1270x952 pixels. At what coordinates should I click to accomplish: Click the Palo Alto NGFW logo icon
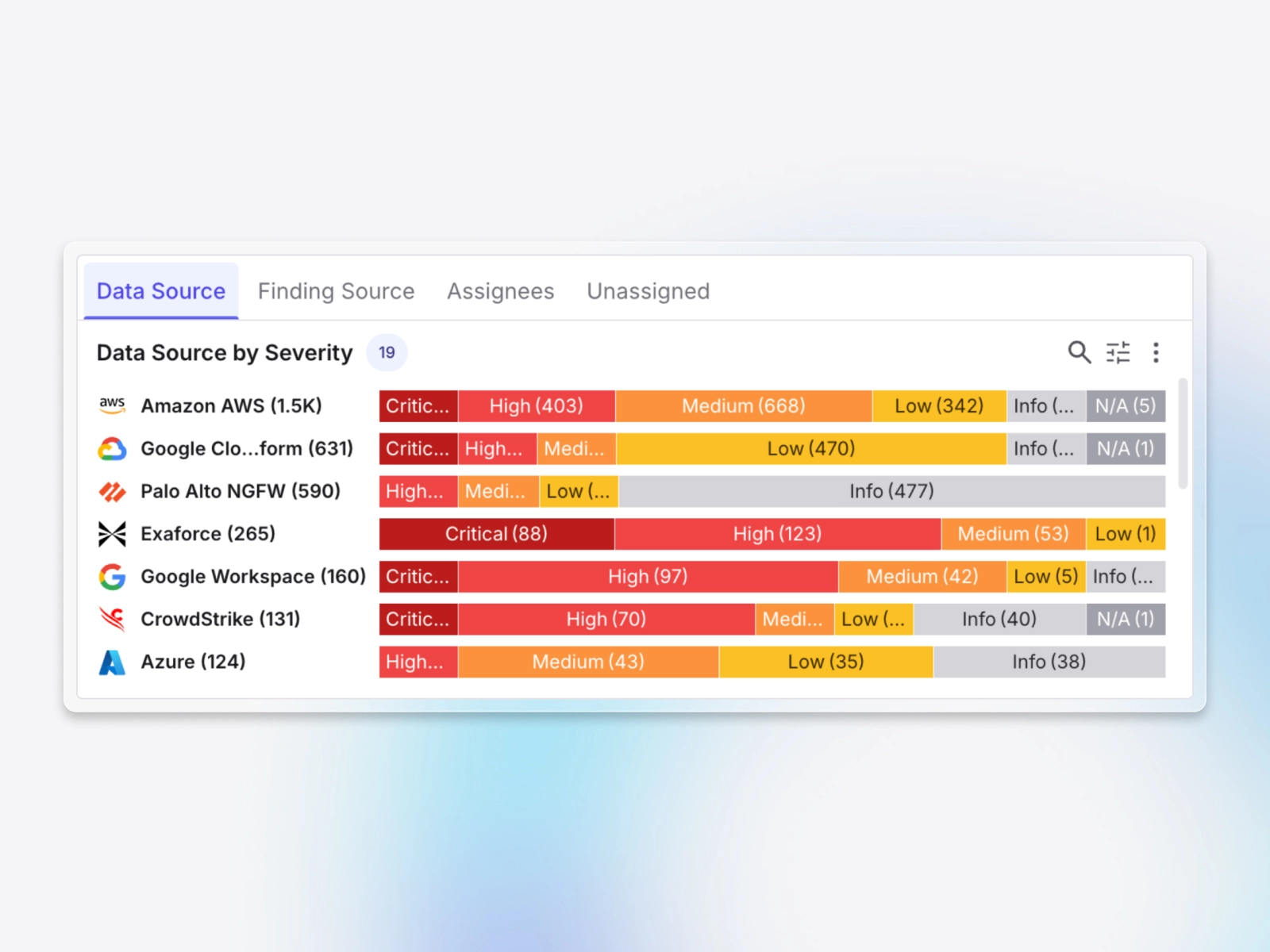click(112, 492)
